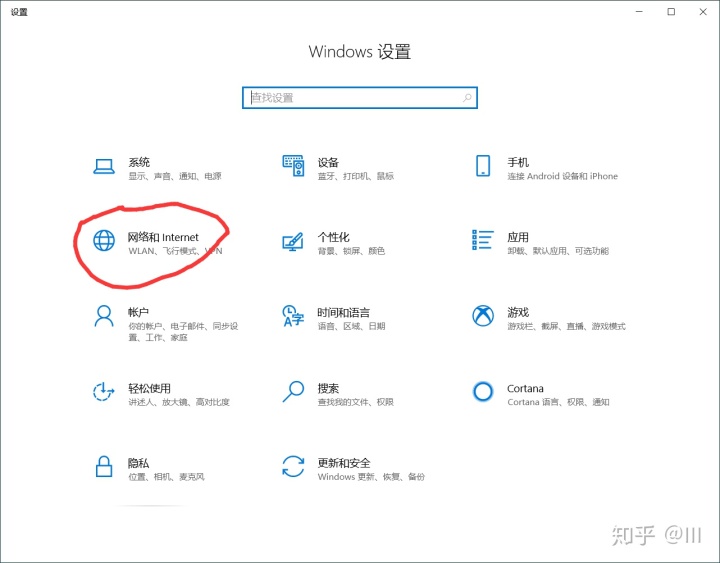Click description 位置、相机、麦克风
Screen dimensions: 720x563
pyautogui.click(x=166, y=477)
